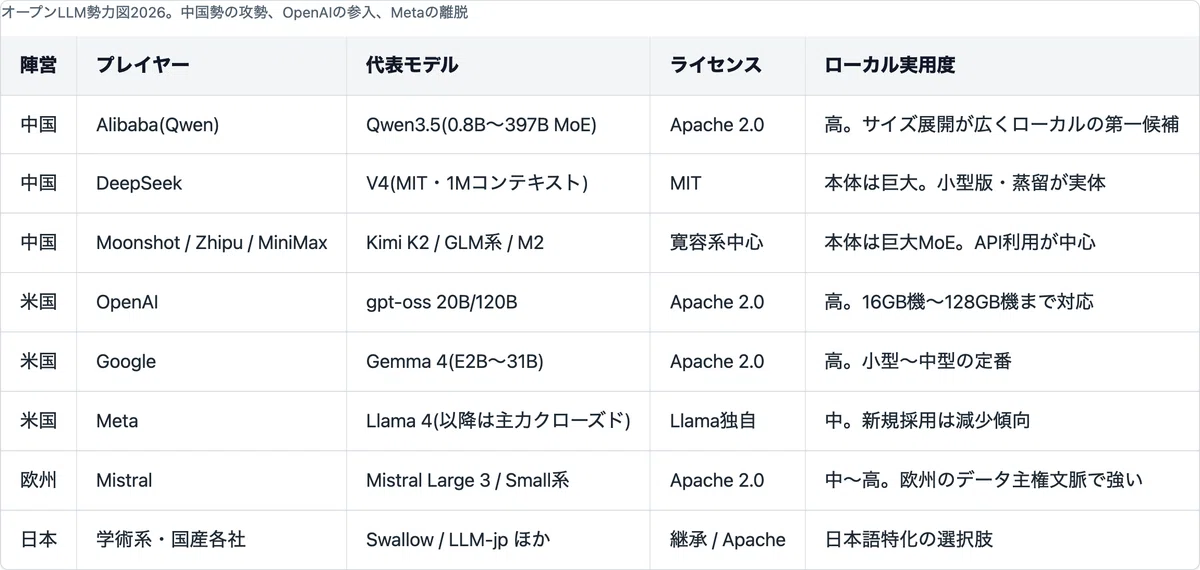
Task: Click the ライセンス column header
Action: [x=728, y=65]
